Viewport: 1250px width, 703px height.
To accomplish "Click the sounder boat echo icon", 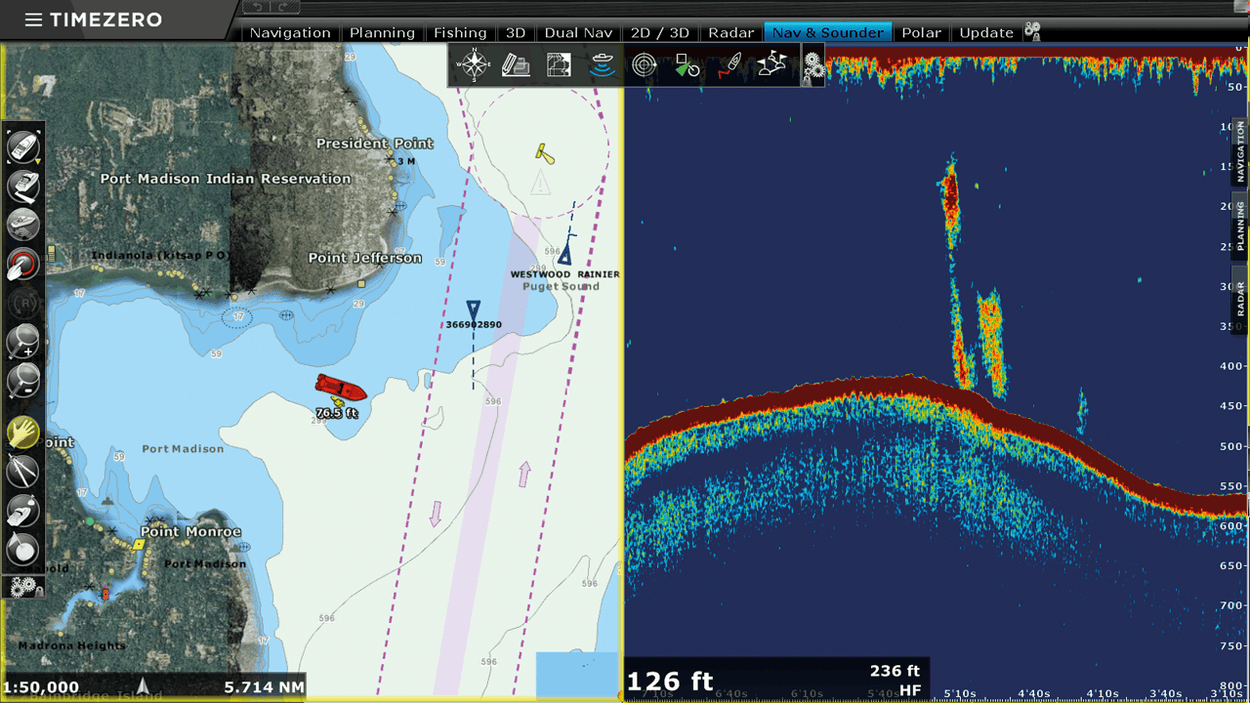I will [x=601, y=64].
